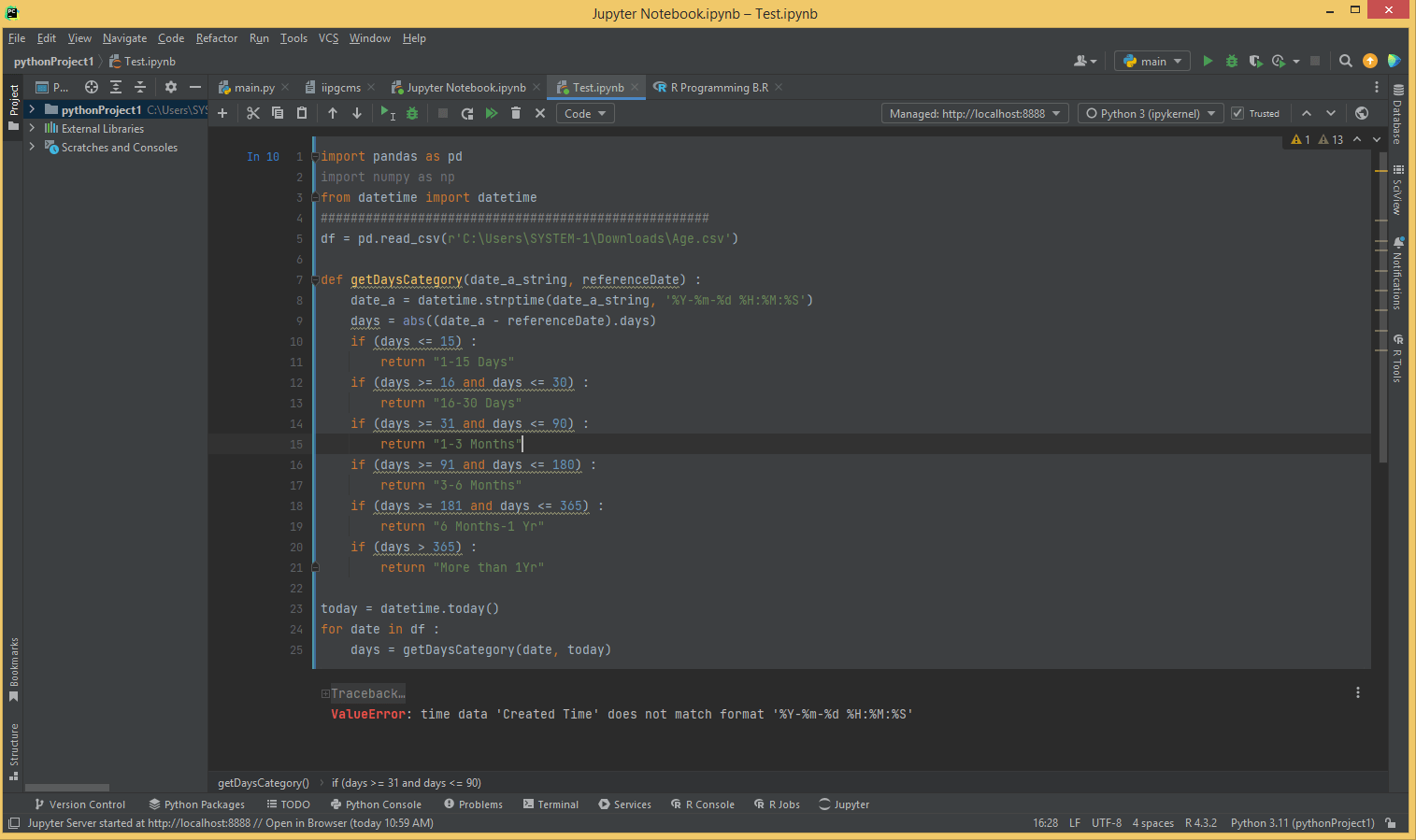Open the Navigate menu
The height and width of the screenshot is (840, 1416).
(x=124, y=38)
